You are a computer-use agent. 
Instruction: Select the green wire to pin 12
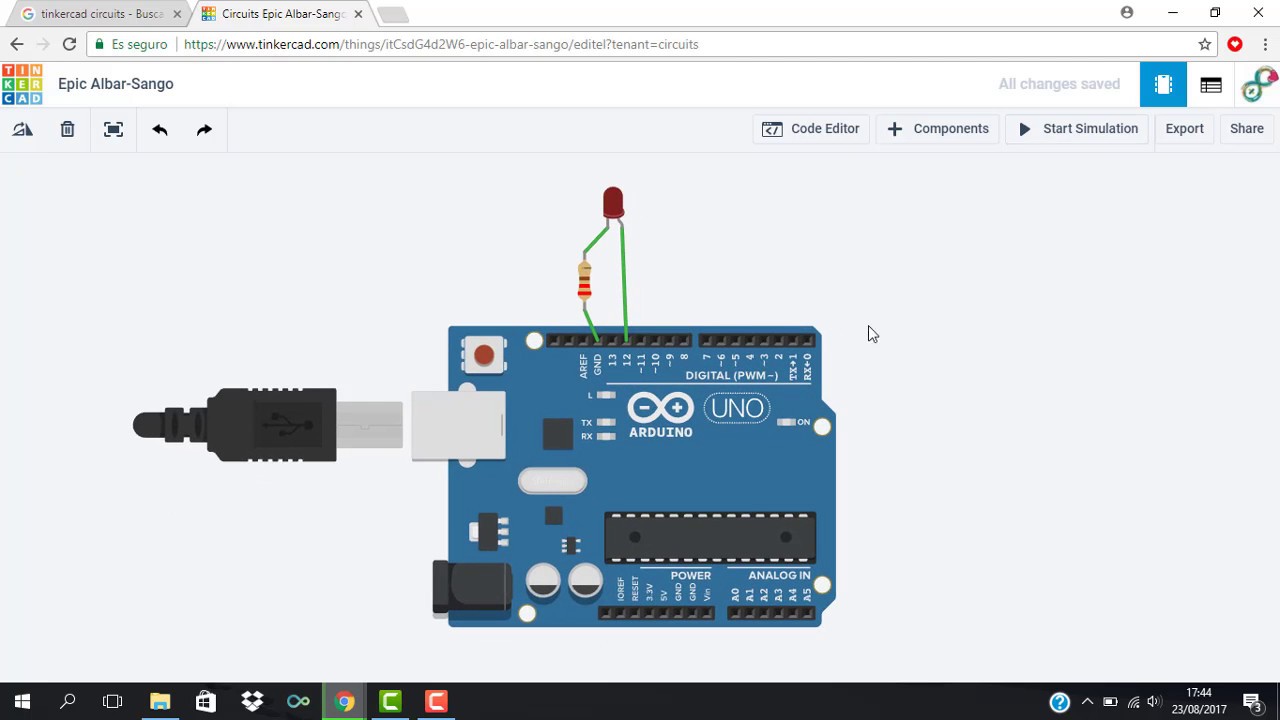point(624,285)
